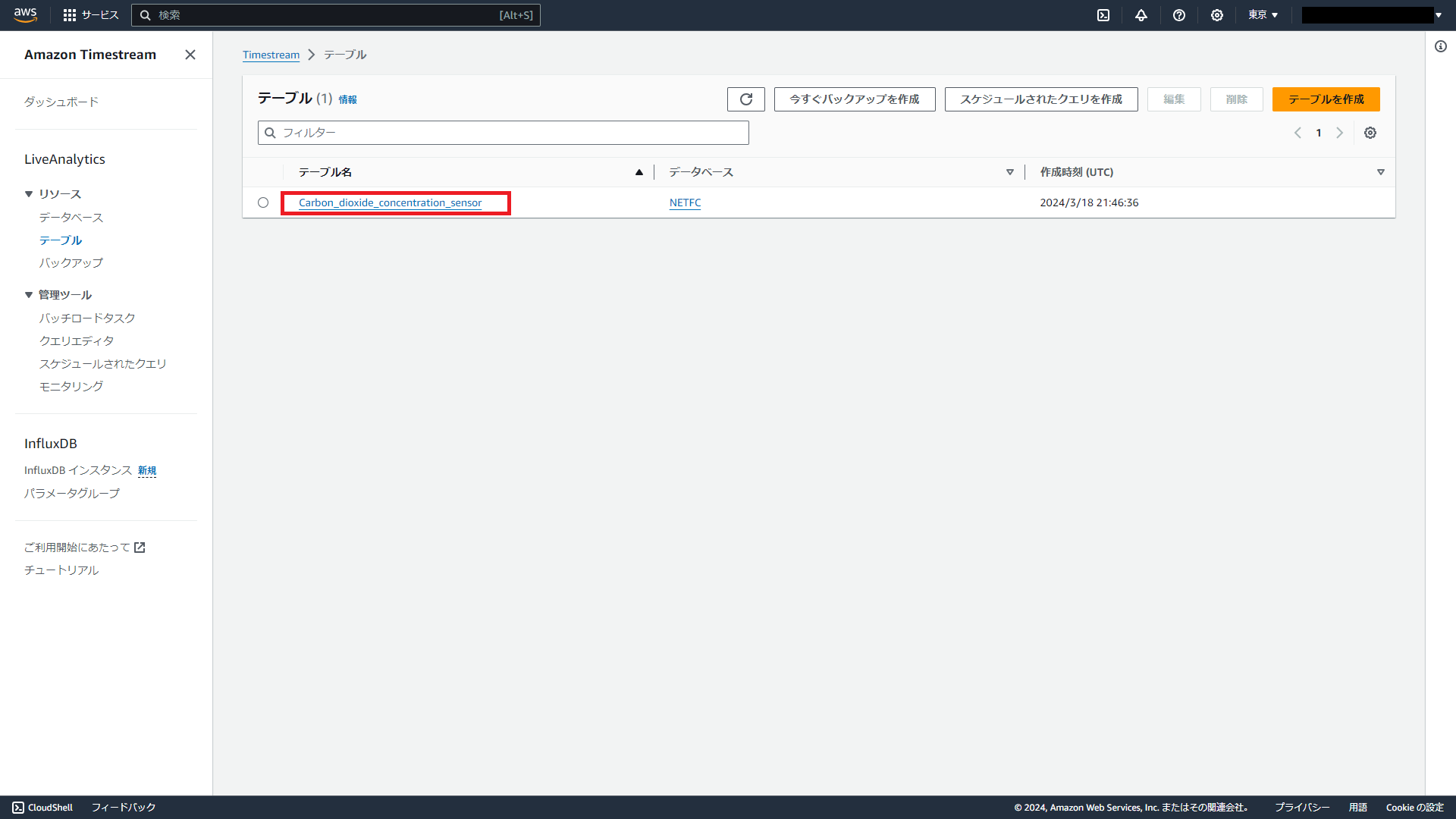Open account settings via the gear icon
This screenshot has height=819, width=1456.
coord(1216,15)
